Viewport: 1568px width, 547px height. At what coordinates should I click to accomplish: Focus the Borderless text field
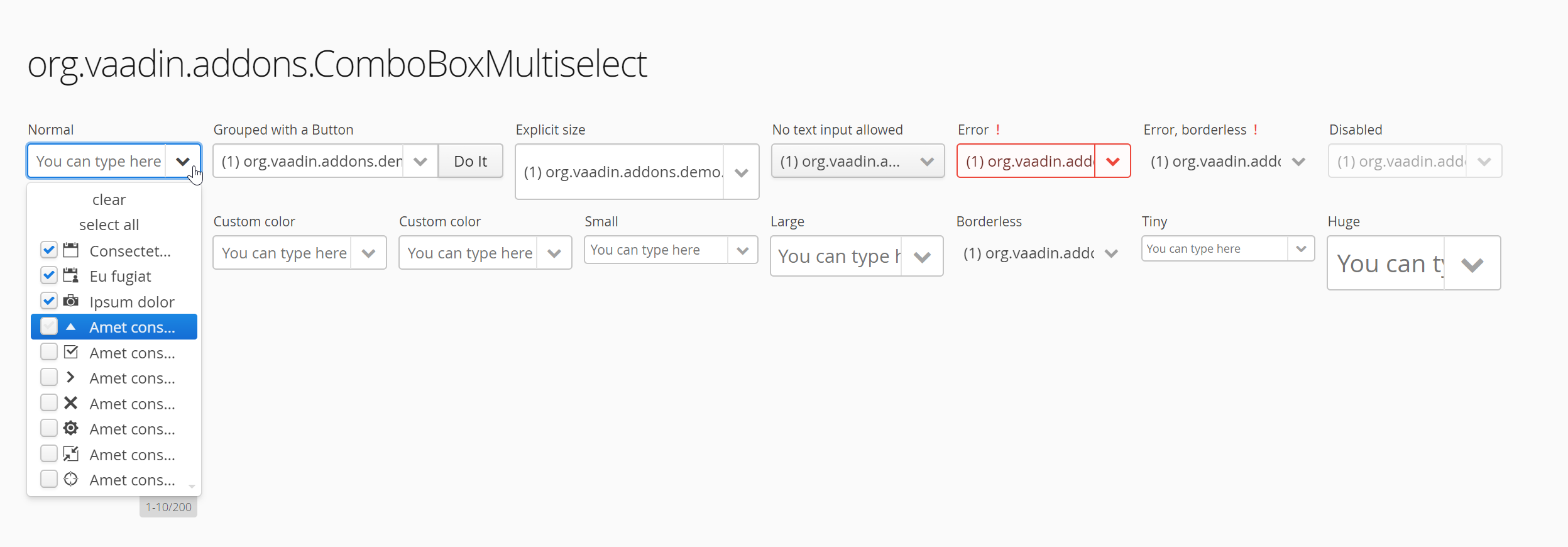tap(1026, 253)
